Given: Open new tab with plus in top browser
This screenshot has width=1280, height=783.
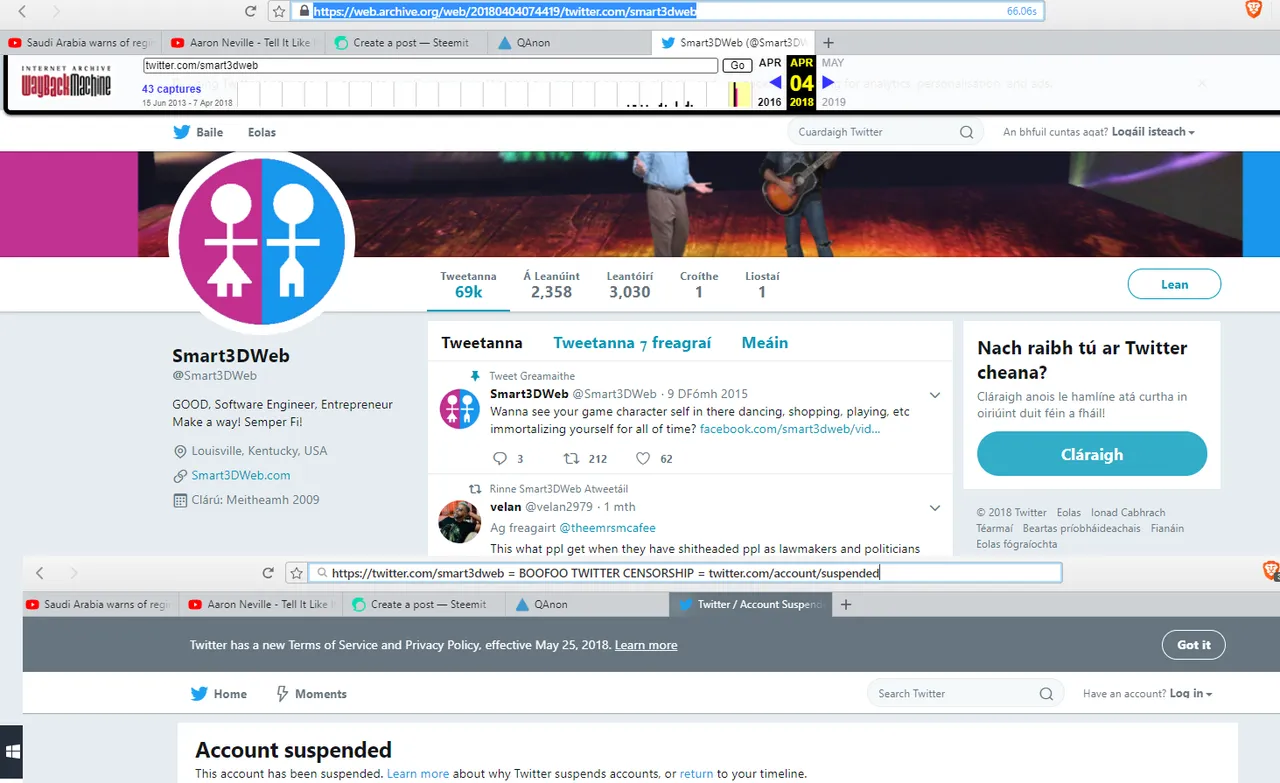Looking at the screenshot, I should click(x=828, y=43).
